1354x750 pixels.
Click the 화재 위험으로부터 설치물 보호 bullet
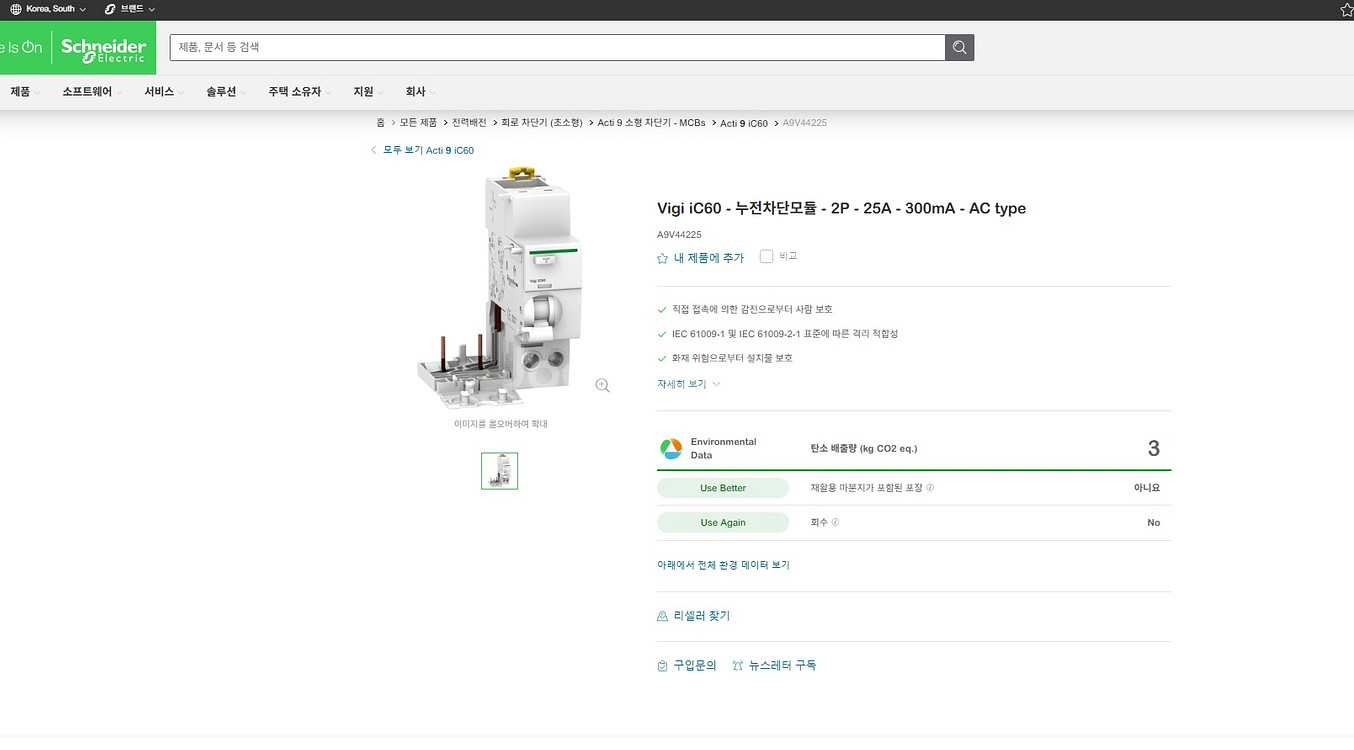click(x=732, y=358)
